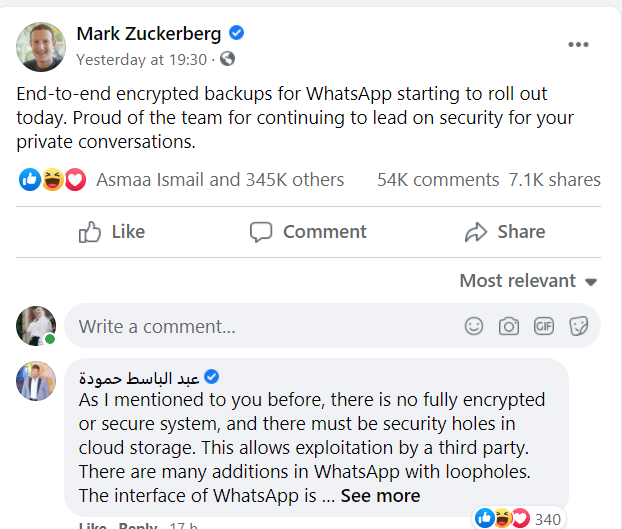Image resolution: width=622 pixels, height=529 pixels.
Task: Click the Share button on the post
Action: point(505,232)
